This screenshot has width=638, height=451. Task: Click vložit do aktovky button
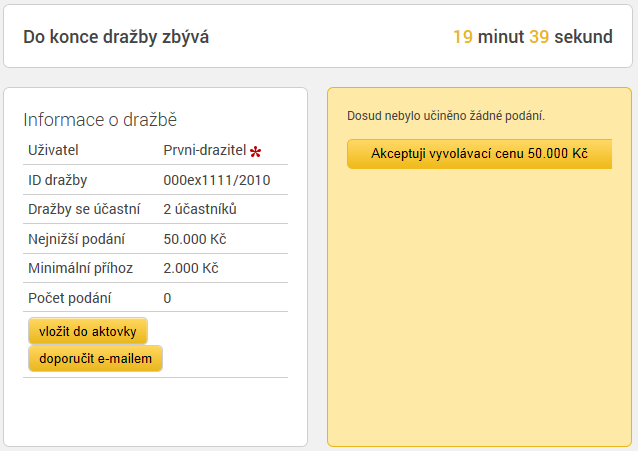(87, 331)
